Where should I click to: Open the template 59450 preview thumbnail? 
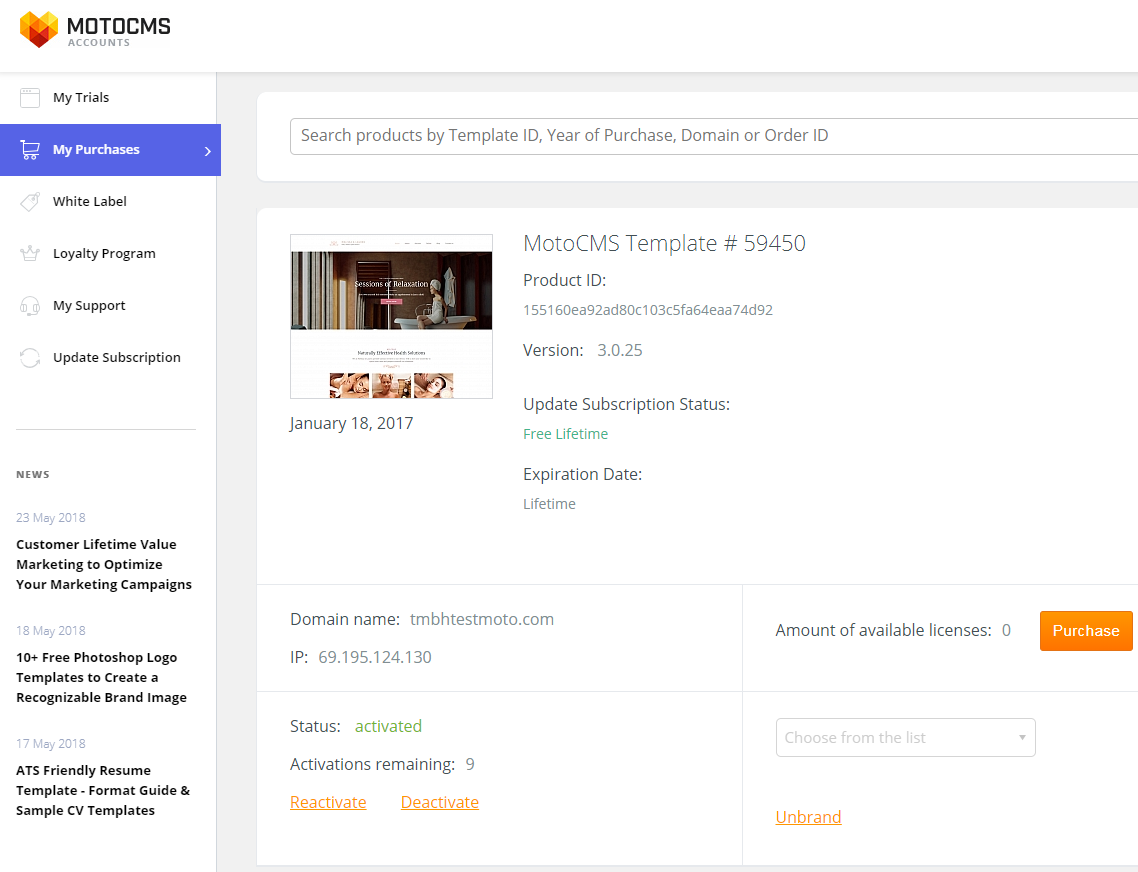tap(391, 317)
